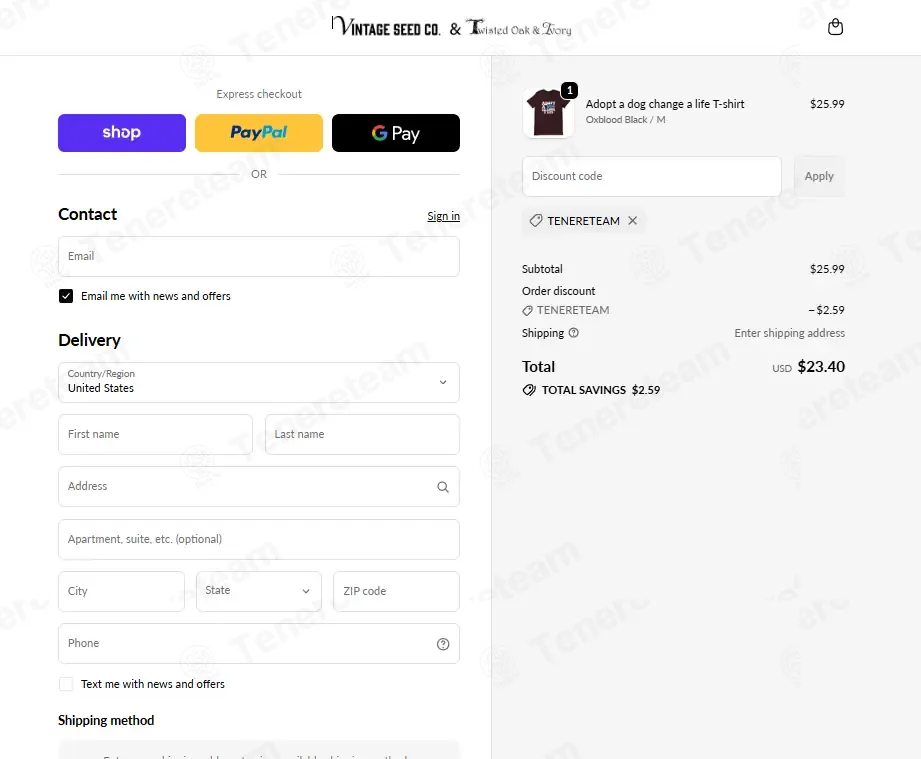The image size is (921, 759).
Task: Pay with Google Pay button
Action: pyautogui.click(x=395, y=133)
